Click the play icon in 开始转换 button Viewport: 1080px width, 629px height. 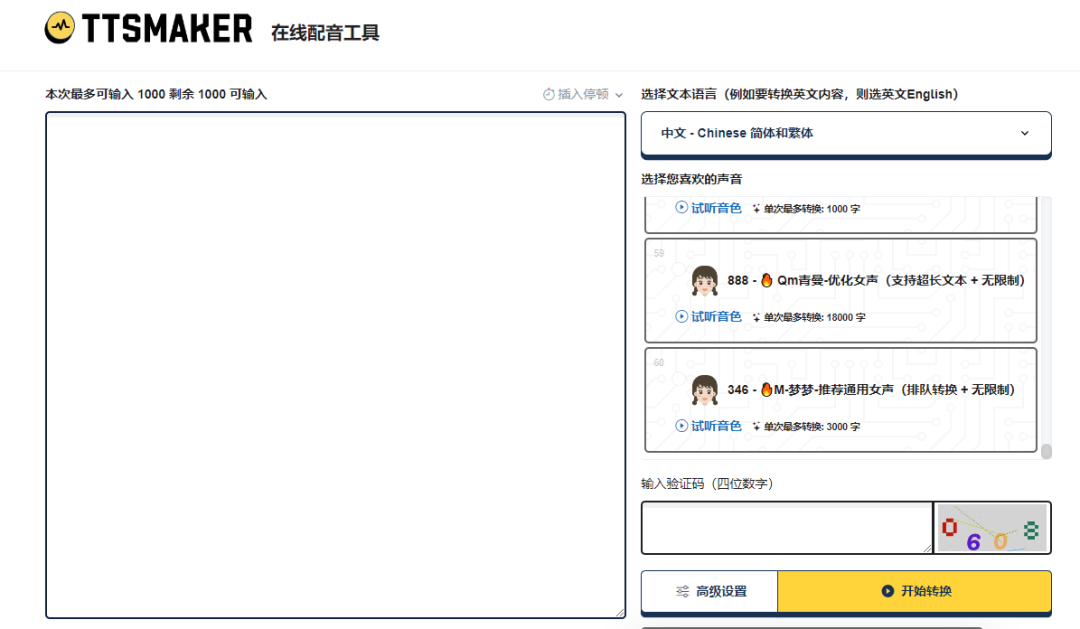[888, 591]
